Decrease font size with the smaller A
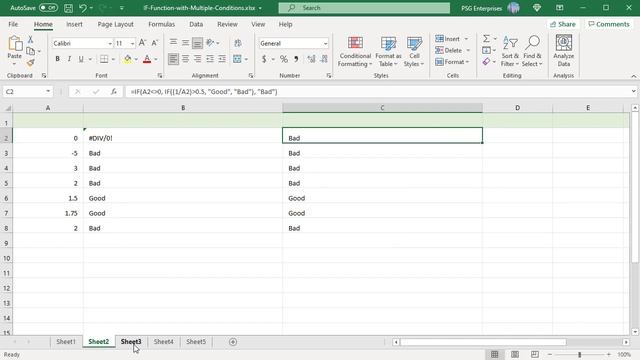The height and width of the screenshot is (360, 640). (x=155, y=43)
